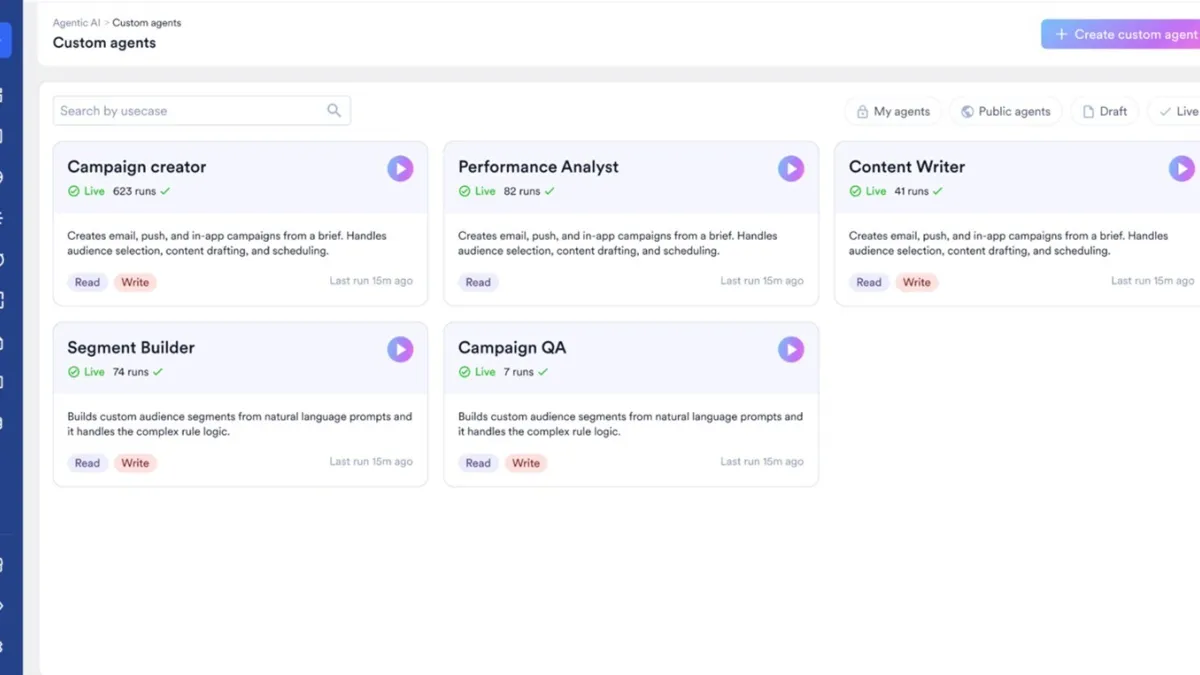Open the Segment Builder card title
Screen dimensions: 1200x675
click(x=131, y=348)
